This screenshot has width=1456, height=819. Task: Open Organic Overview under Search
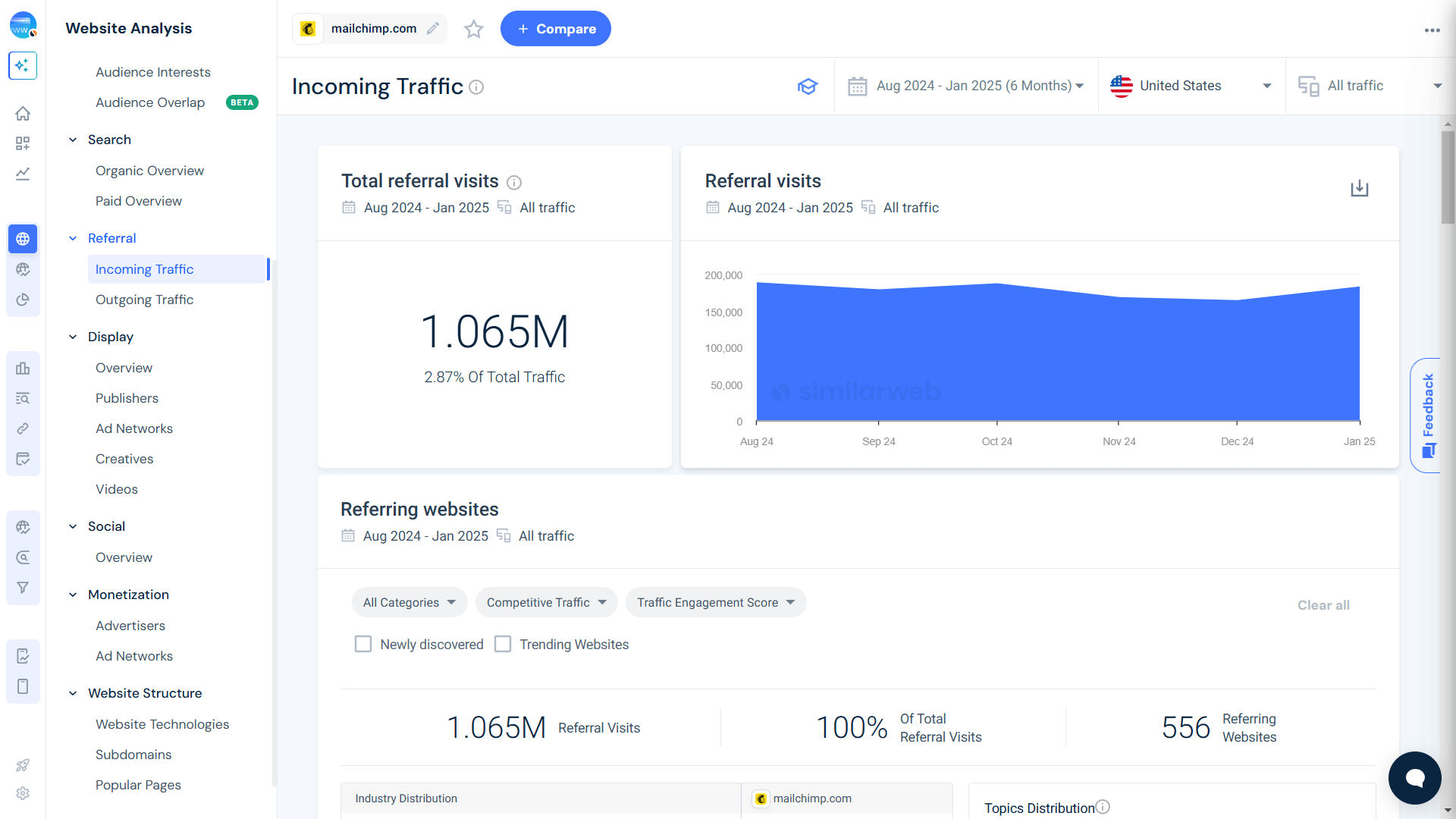[149, 171]
